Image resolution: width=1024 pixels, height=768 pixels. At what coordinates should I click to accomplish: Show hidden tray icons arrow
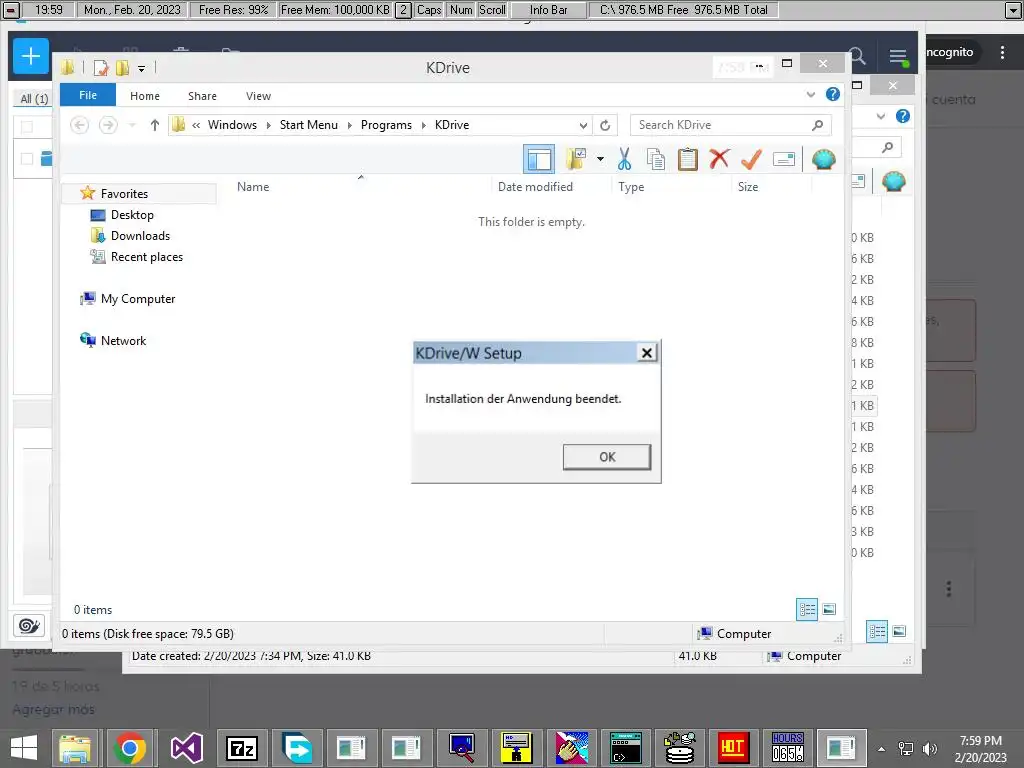882,748
